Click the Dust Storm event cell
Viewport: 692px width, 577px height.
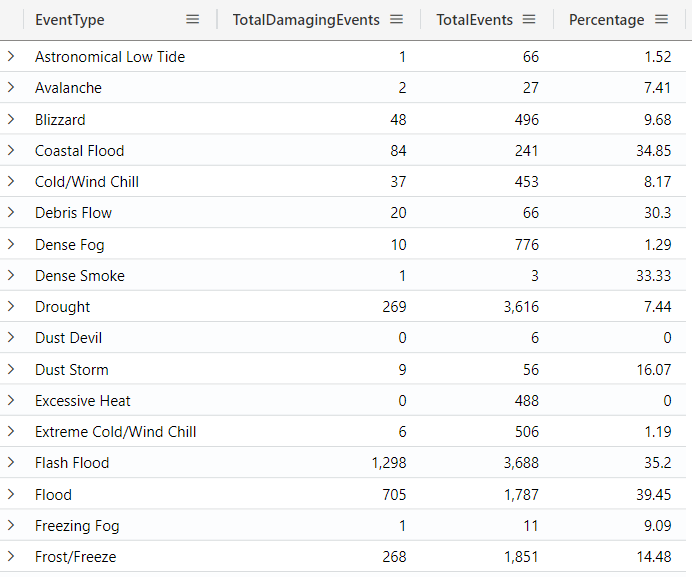point(72,370)
